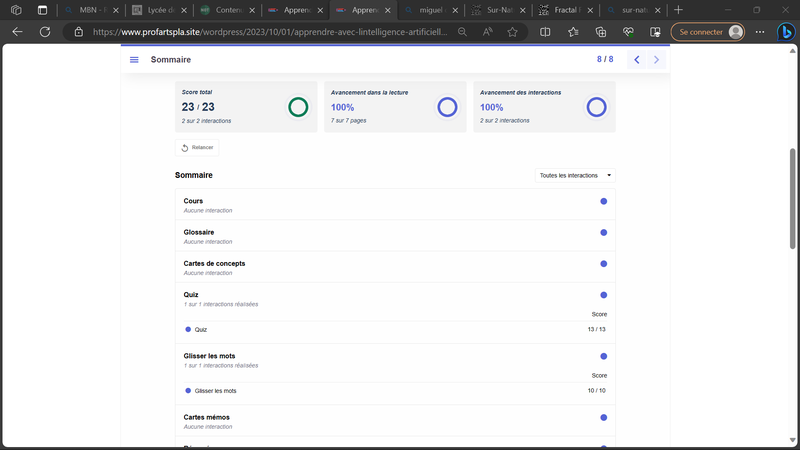Image resolution: width=800 pixels, height=450 pixels.
Task: Open the Bing Copilot sidebar icon
Action: (x=785, y=32)
